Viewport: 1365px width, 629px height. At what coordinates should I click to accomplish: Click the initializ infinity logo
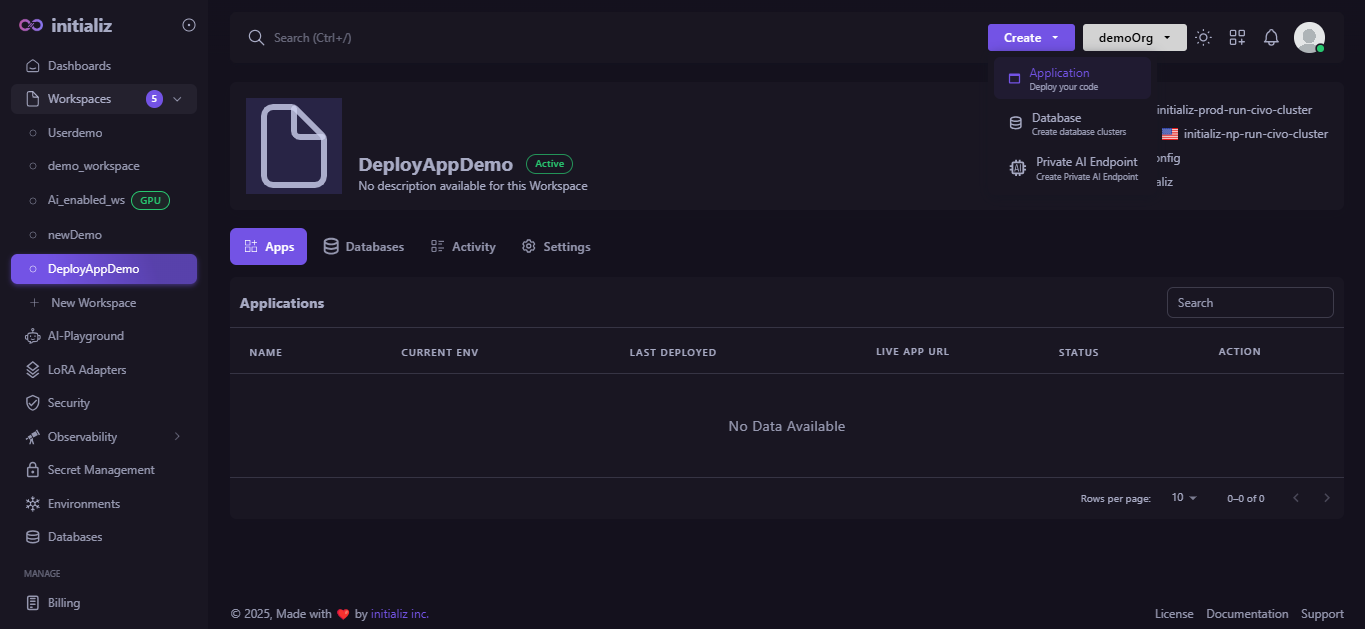coord(31,25)
